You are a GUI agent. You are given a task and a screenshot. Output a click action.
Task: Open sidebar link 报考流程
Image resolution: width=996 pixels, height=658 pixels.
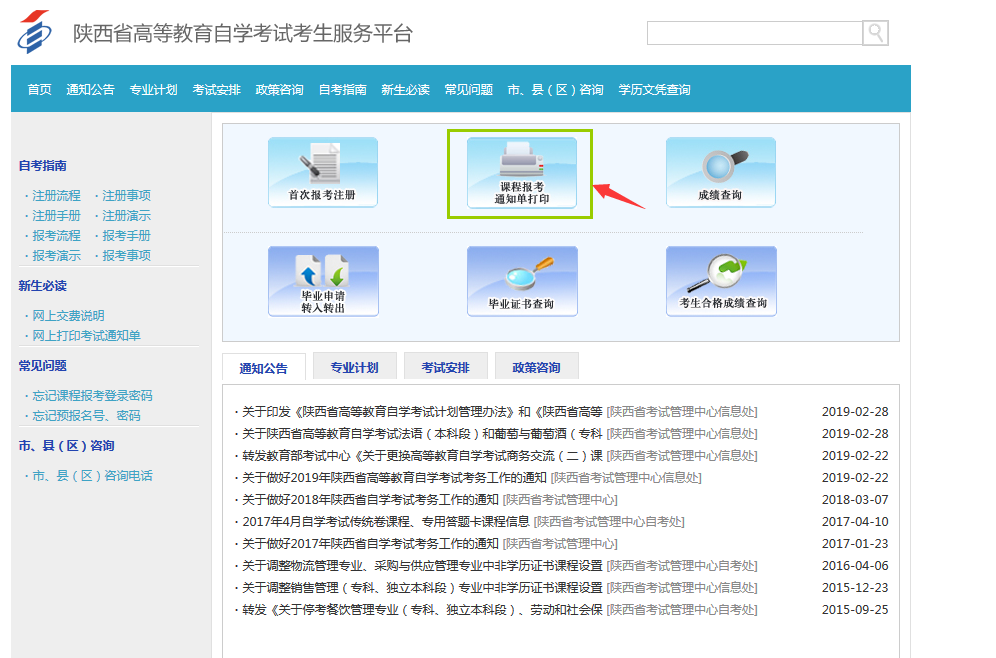(56, 236)
